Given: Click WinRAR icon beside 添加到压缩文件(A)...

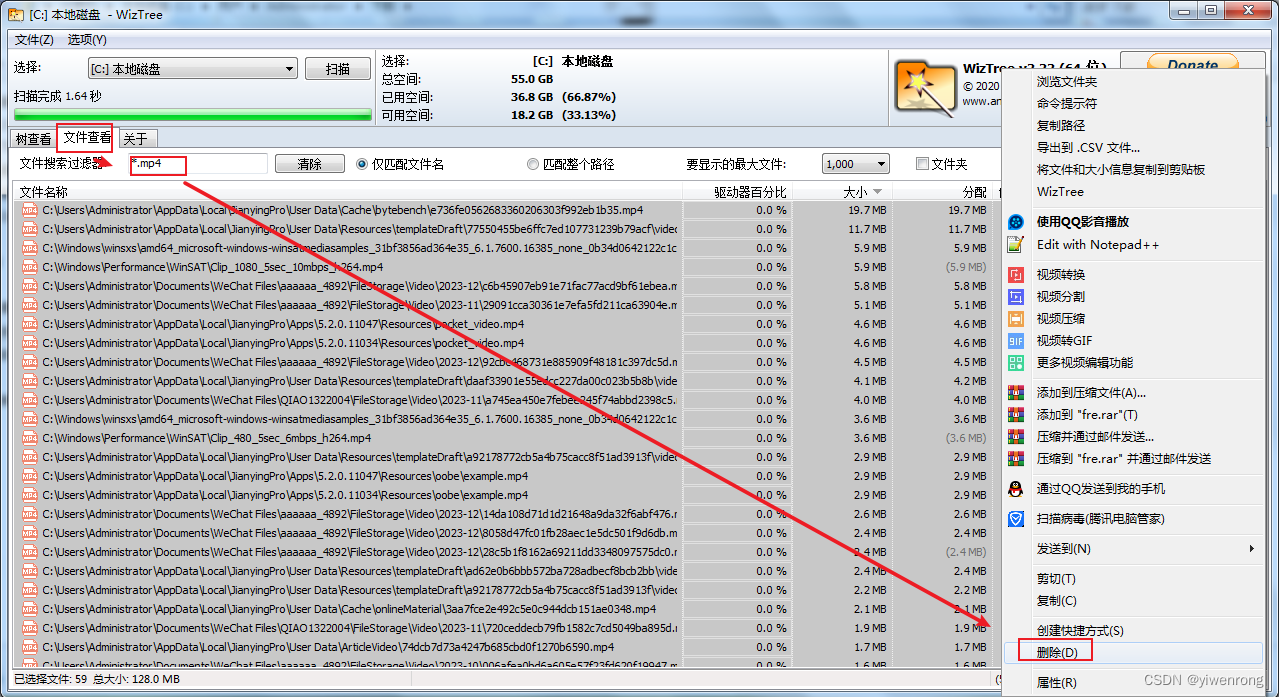Looking at the screenshot, I should 1016,393.
